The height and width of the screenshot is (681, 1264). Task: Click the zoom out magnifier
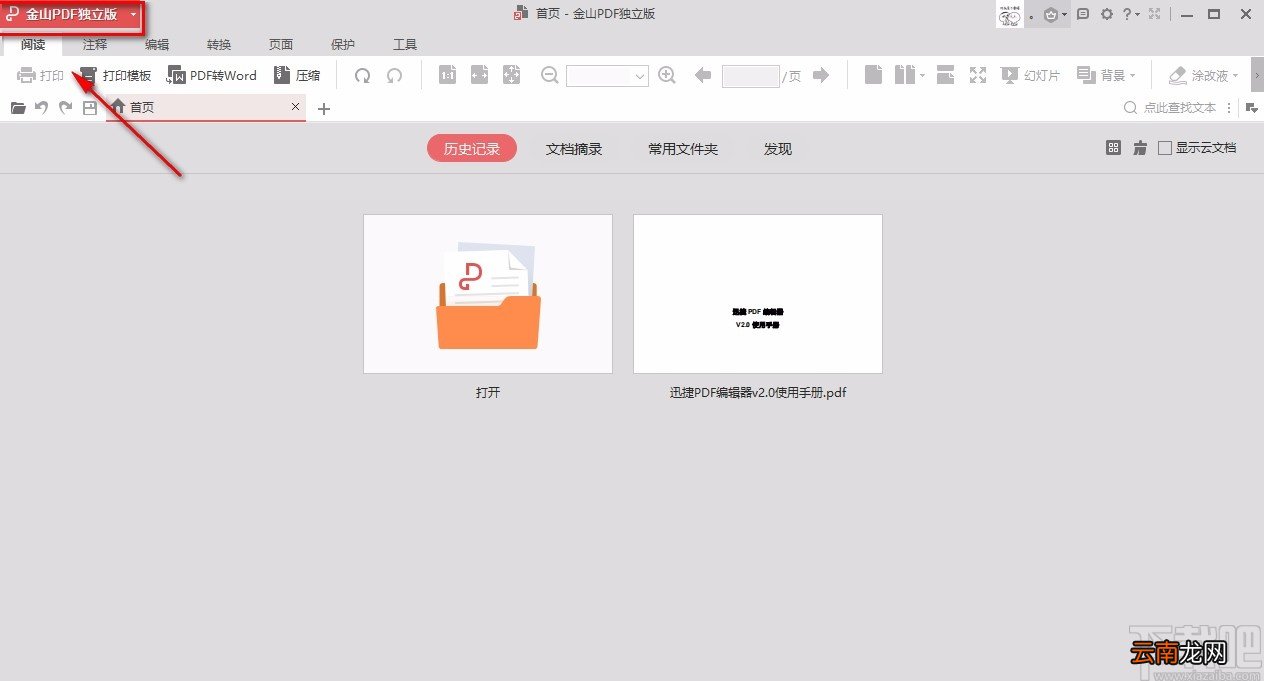point(550,75)
